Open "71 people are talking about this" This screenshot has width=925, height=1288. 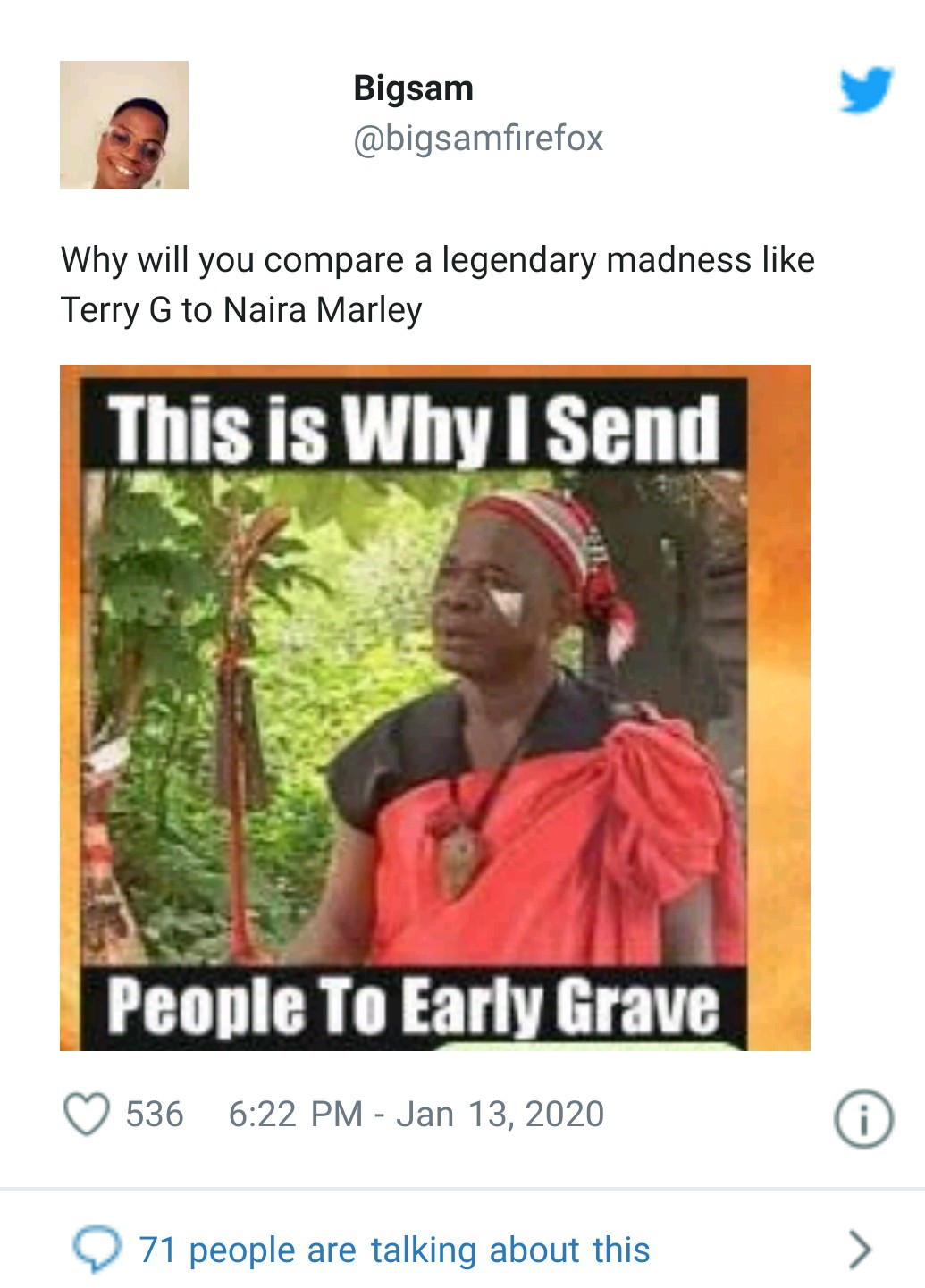tap(394, 1250)
